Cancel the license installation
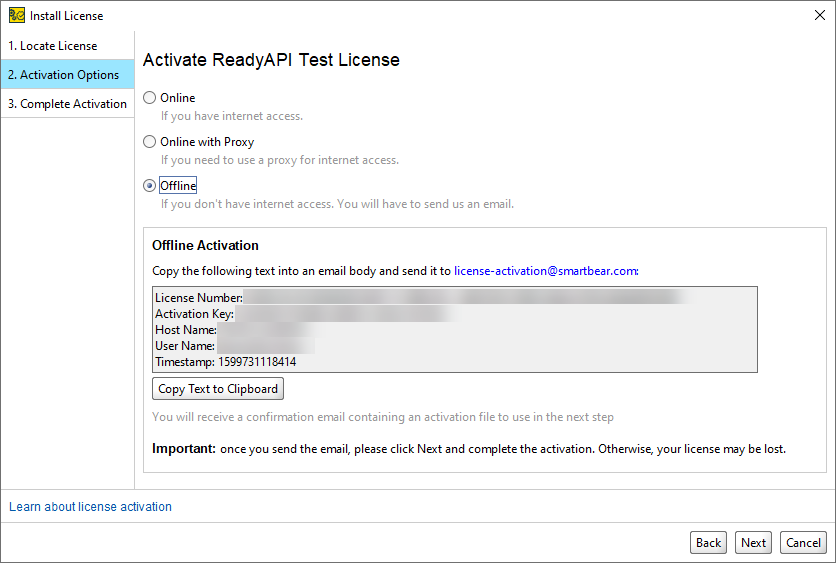The image size is (836, 563). 803,543
